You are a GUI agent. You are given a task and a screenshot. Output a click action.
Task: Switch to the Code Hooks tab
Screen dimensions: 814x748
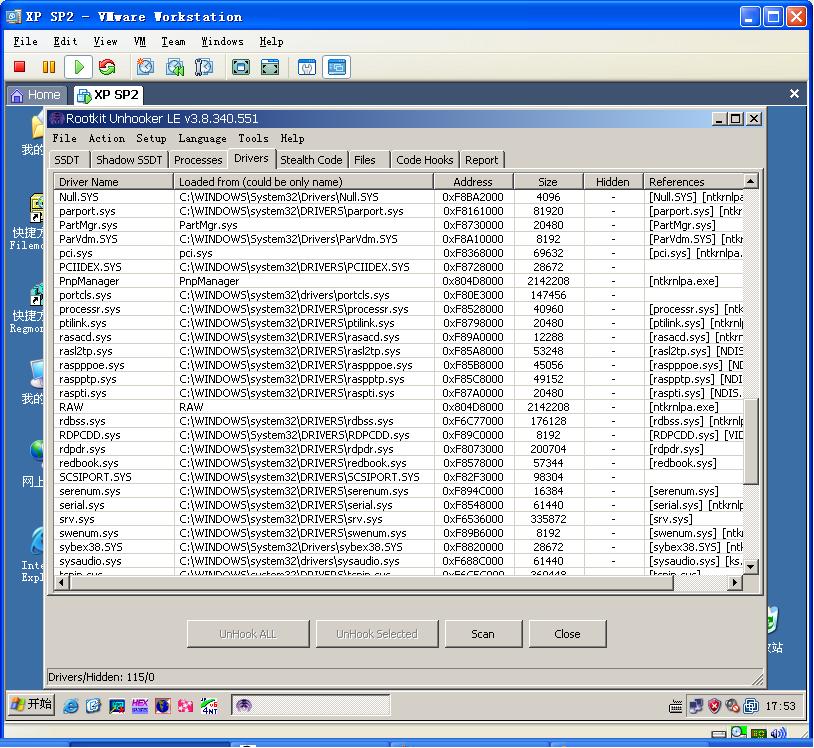click(x=425, y=160)
